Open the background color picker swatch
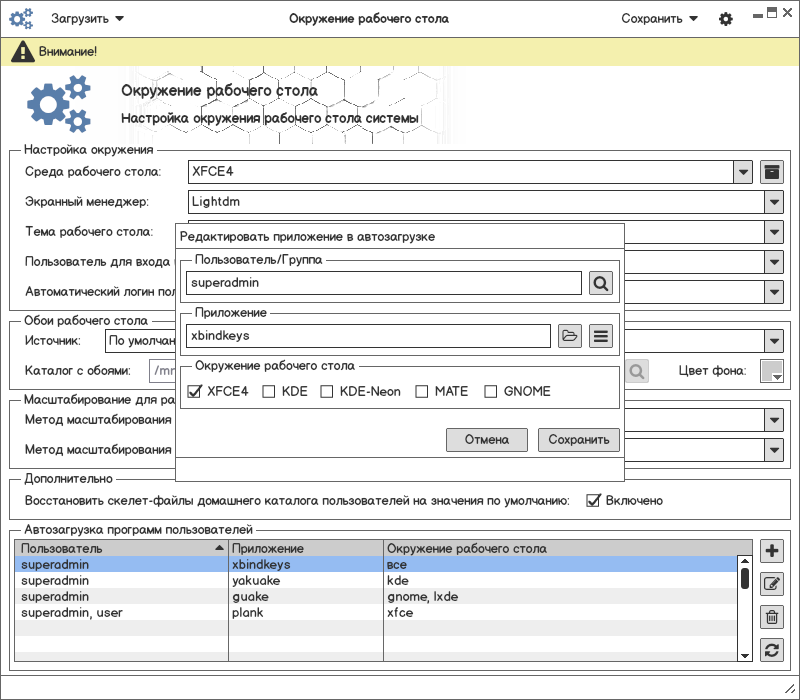This screenshot has width=800, height=700. pyautogui.click(x=772, y=372)
